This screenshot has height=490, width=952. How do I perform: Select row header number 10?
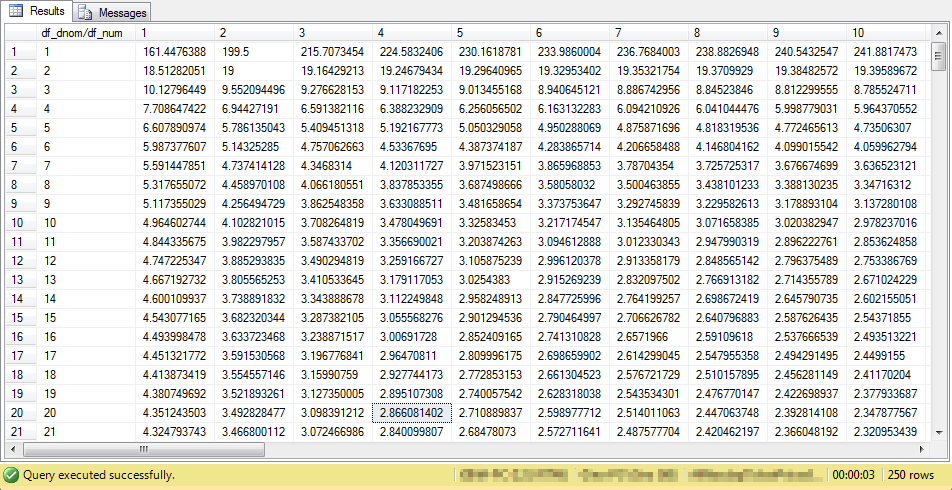22,223
